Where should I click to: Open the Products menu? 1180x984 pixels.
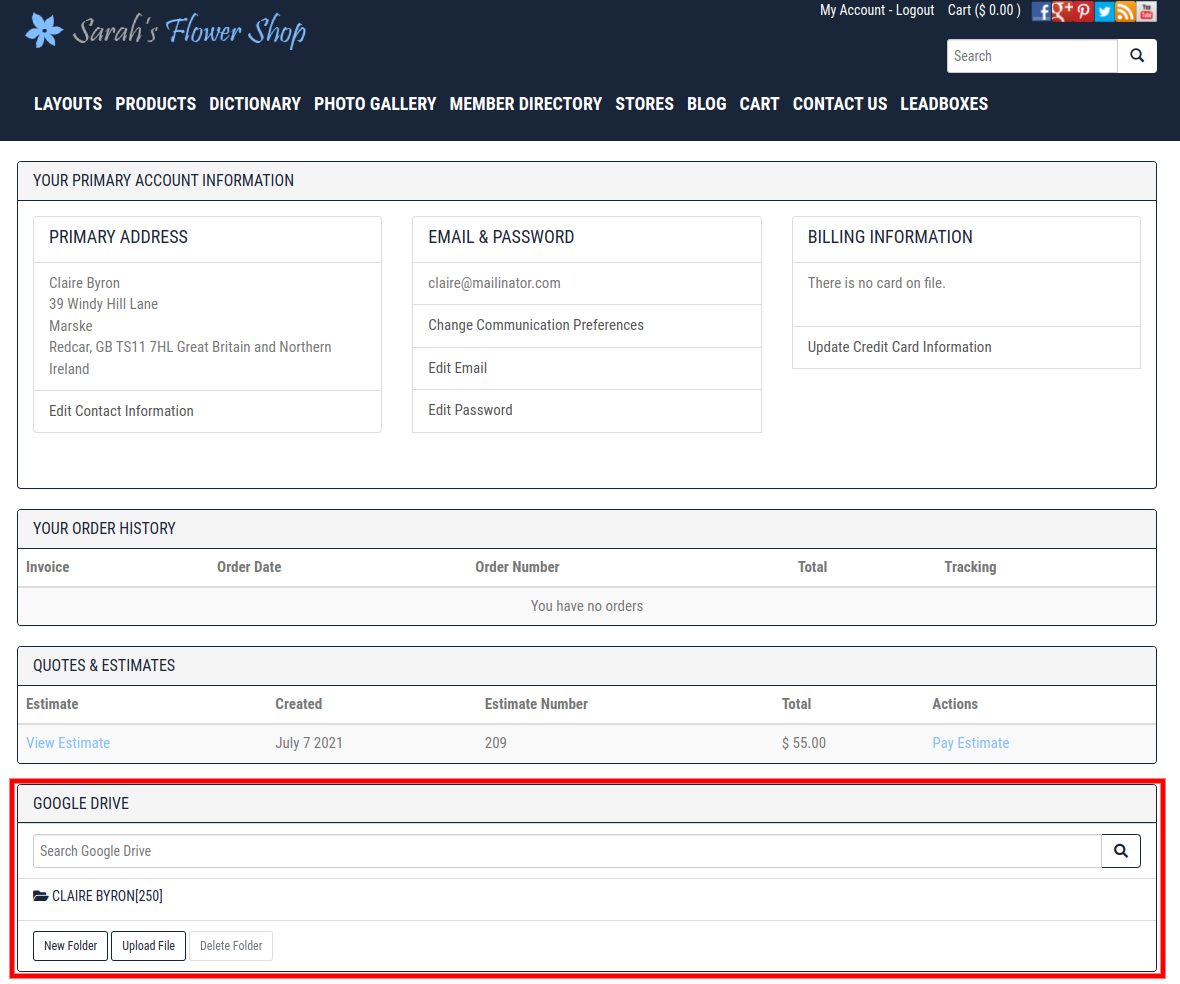pyautogui.click(x=156, y=104)
